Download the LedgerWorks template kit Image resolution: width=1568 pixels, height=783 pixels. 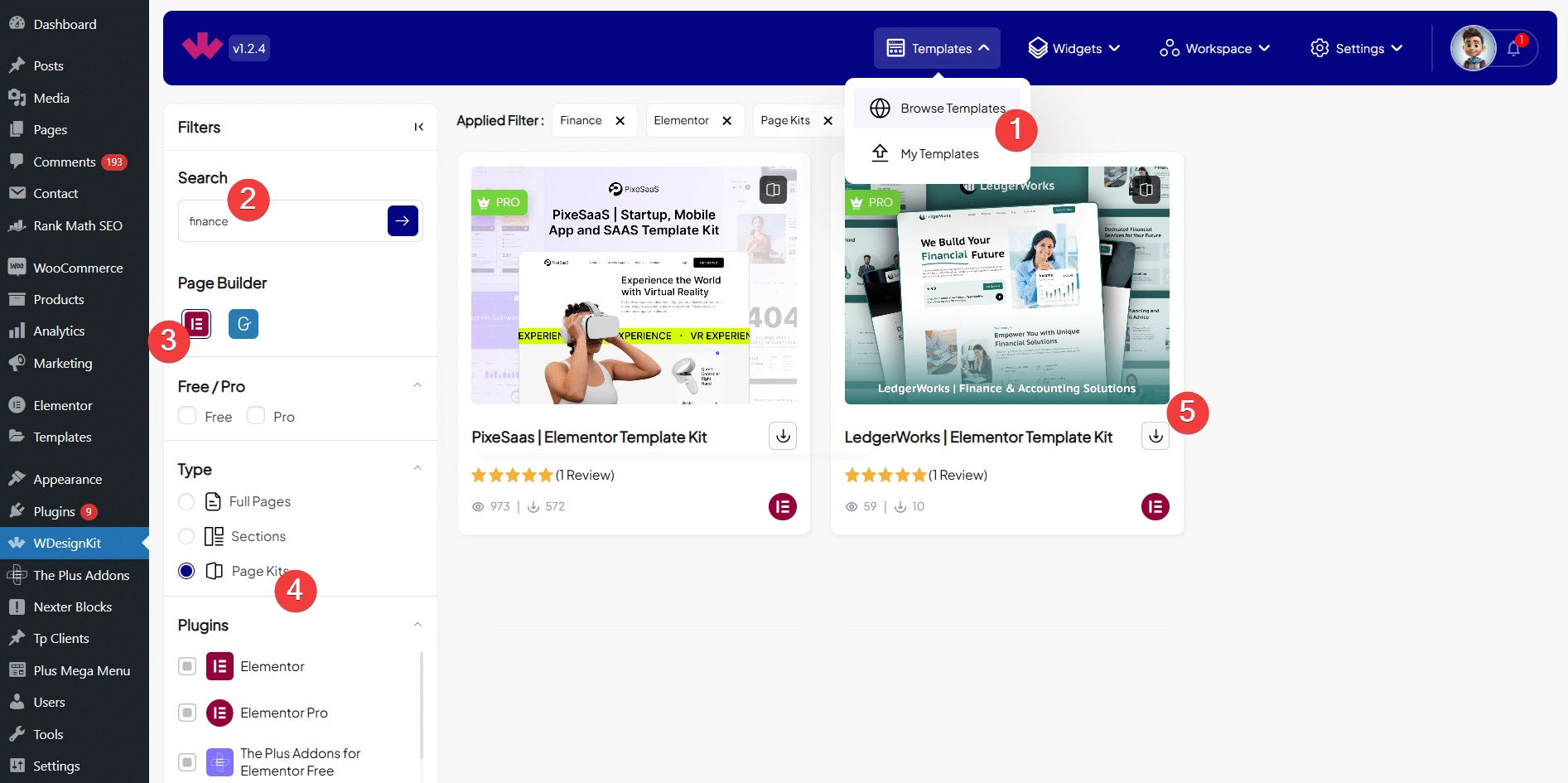(1155, 436)
